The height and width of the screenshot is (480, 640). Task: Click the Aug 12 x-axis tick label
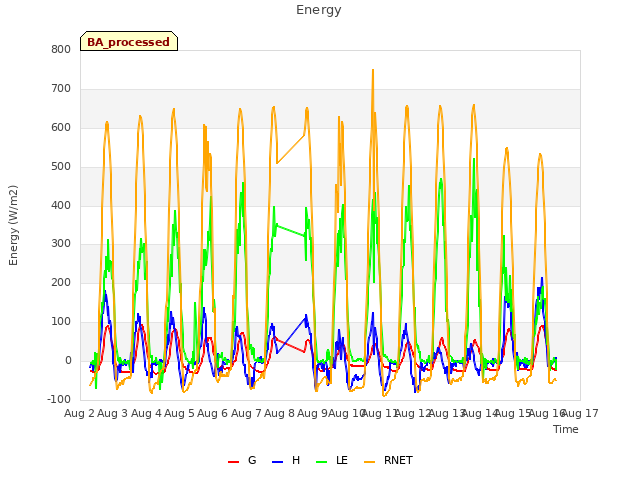point(413,413)
